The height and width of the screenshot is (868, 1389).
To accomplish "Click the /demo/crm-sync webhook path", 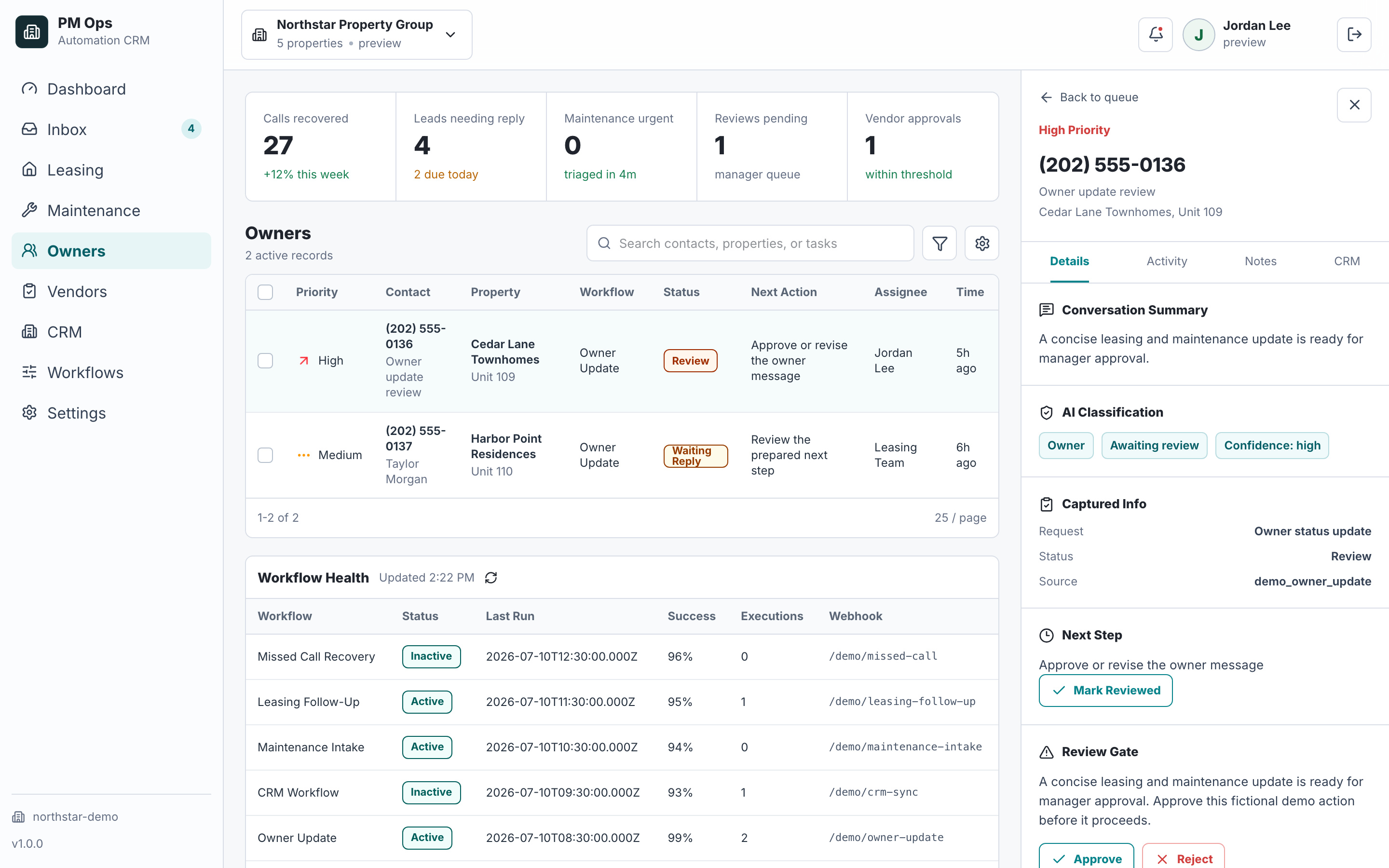I will [873, 792].
